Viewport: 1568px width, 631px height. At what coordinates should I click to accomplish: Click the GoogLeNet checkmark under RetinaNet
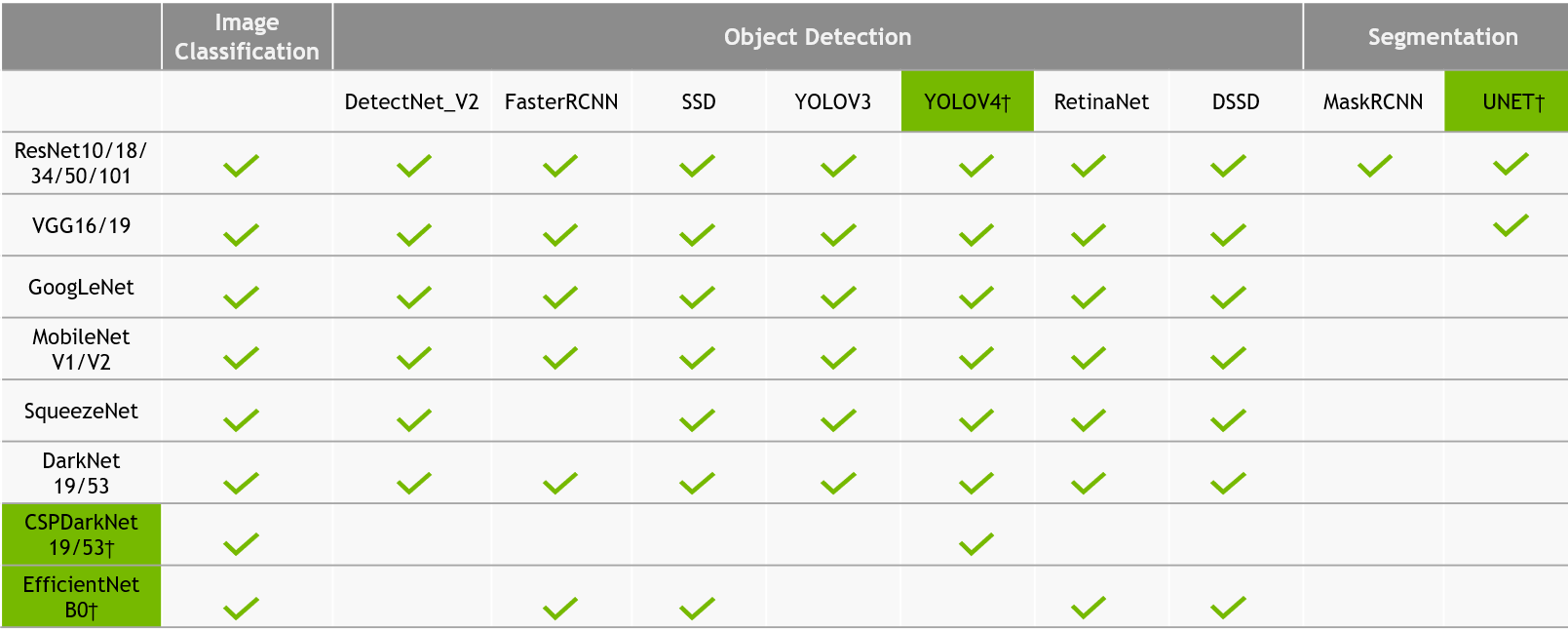(1089, 296)
